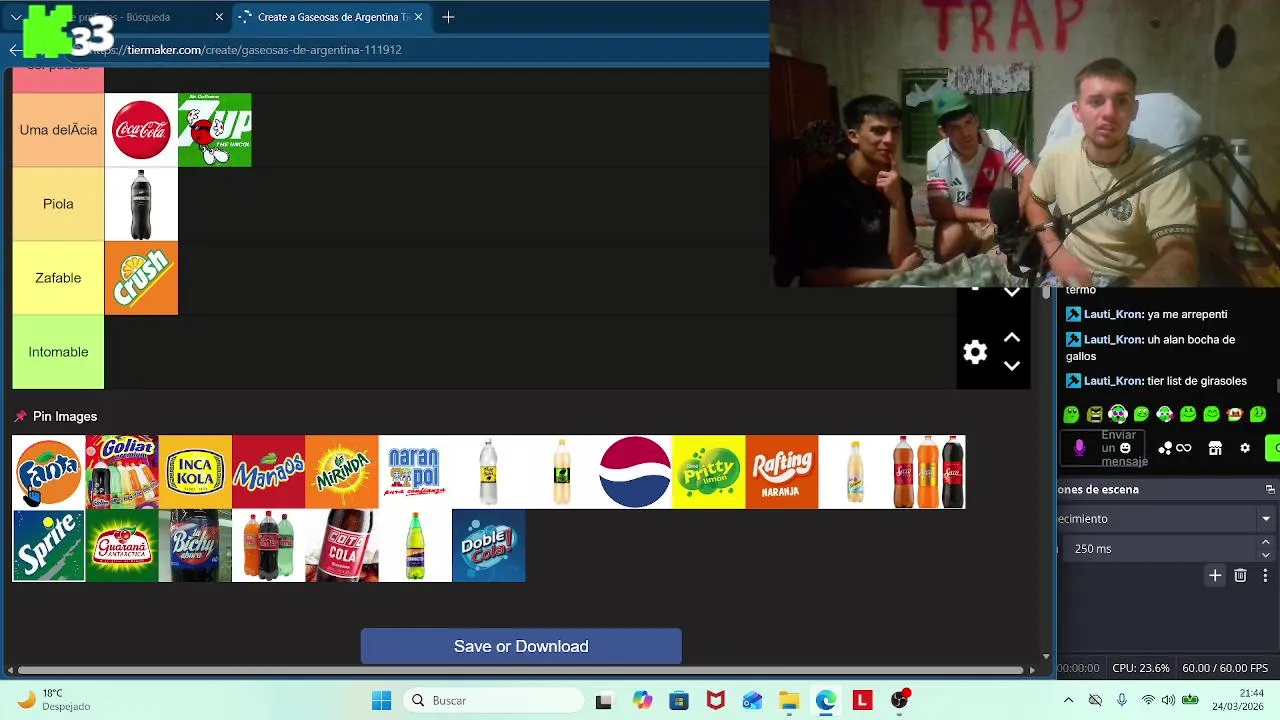This screenshot has width=1280, height=720.
Task: Choose the Manaos logo image
Action: (x=268, y=472)
